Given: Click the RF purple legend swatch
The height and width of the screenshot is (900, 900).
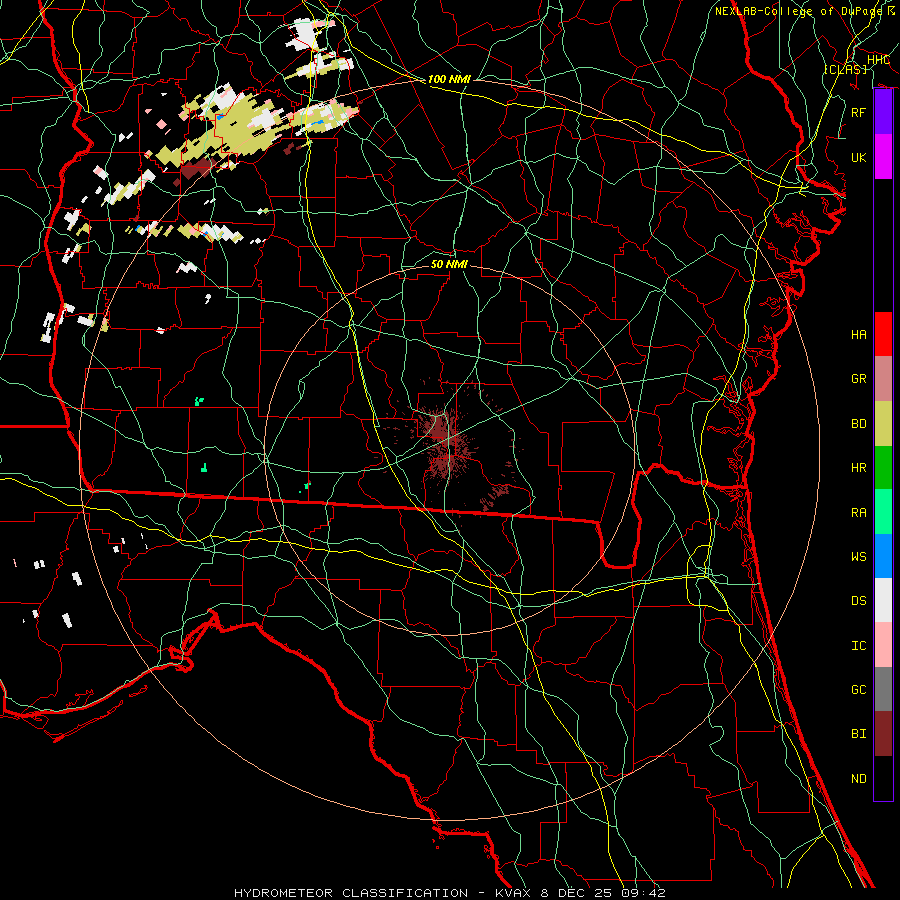Looking at the screenshot, I should point(883,112).
